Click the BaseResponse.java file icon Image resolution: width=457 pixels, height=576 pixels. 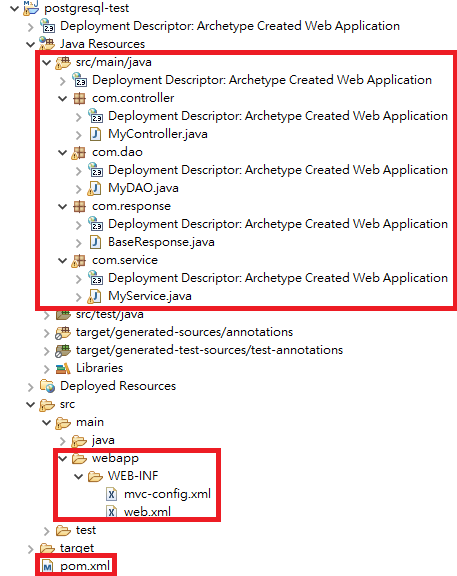tap(96, 242)
